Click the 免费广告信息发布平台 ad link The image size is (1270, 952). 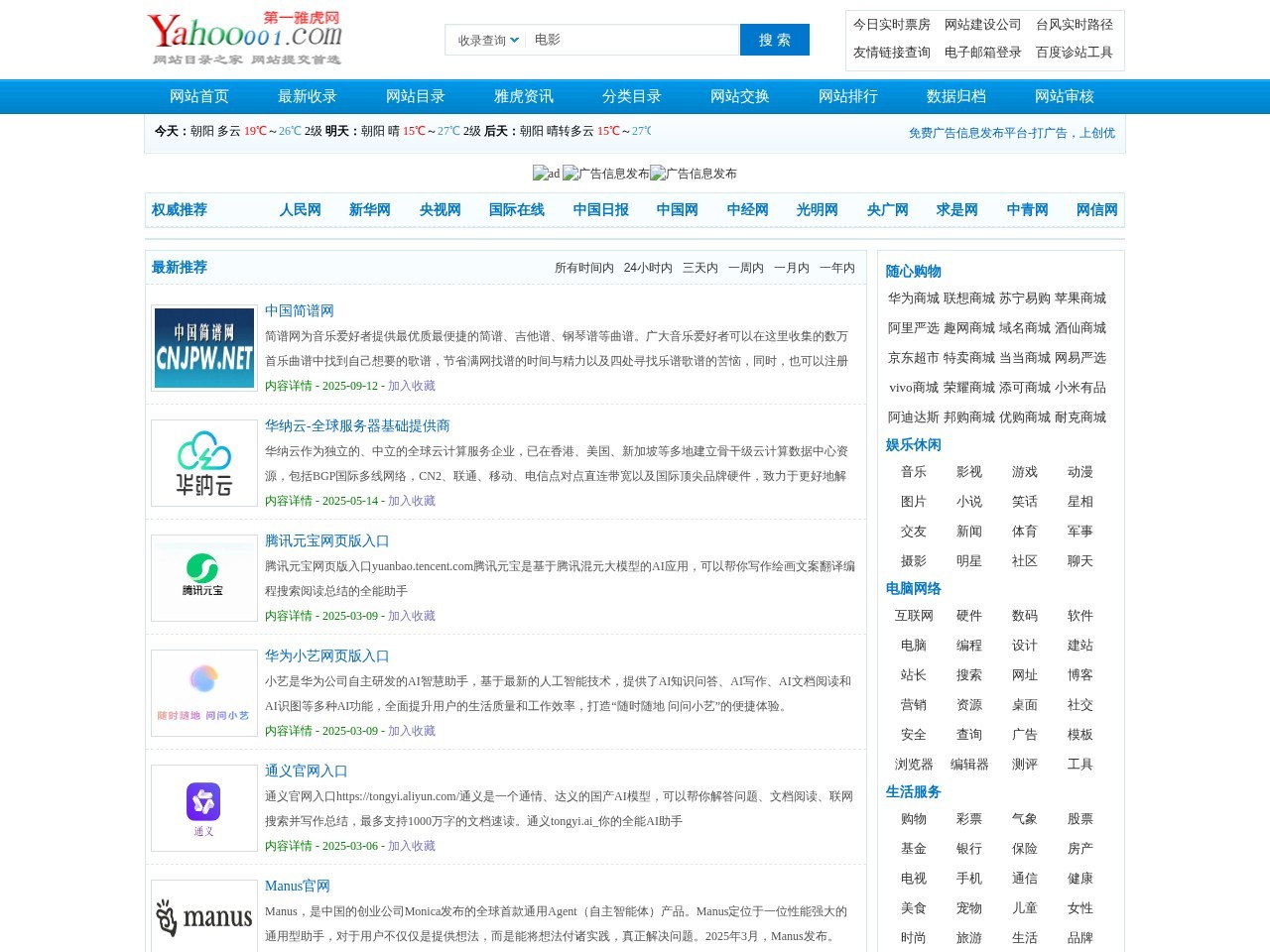pyautogui.click(x=1012, y=133)
